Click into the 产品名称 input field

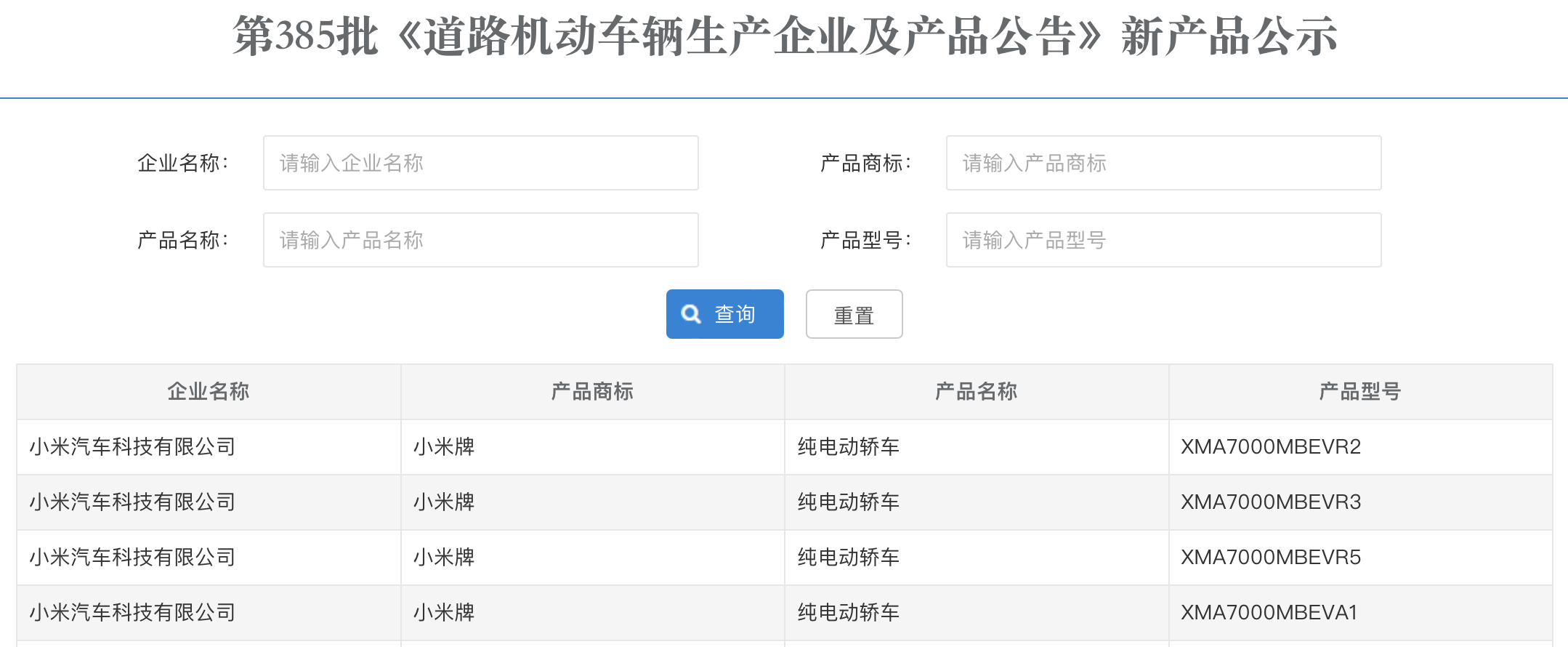(480, 240)
